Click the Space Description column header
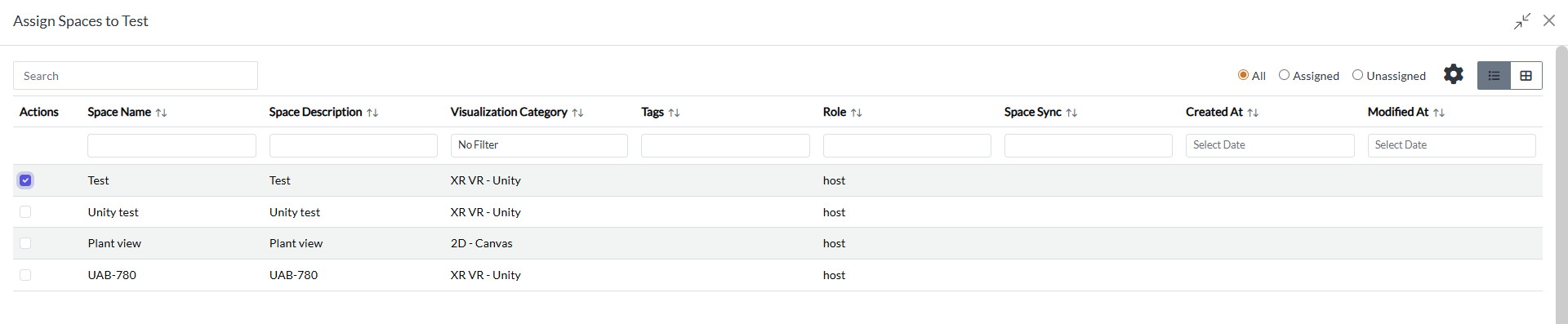The height and width of the screenshot is (324, 1568). pyautogui.click(x=315, y=112)
